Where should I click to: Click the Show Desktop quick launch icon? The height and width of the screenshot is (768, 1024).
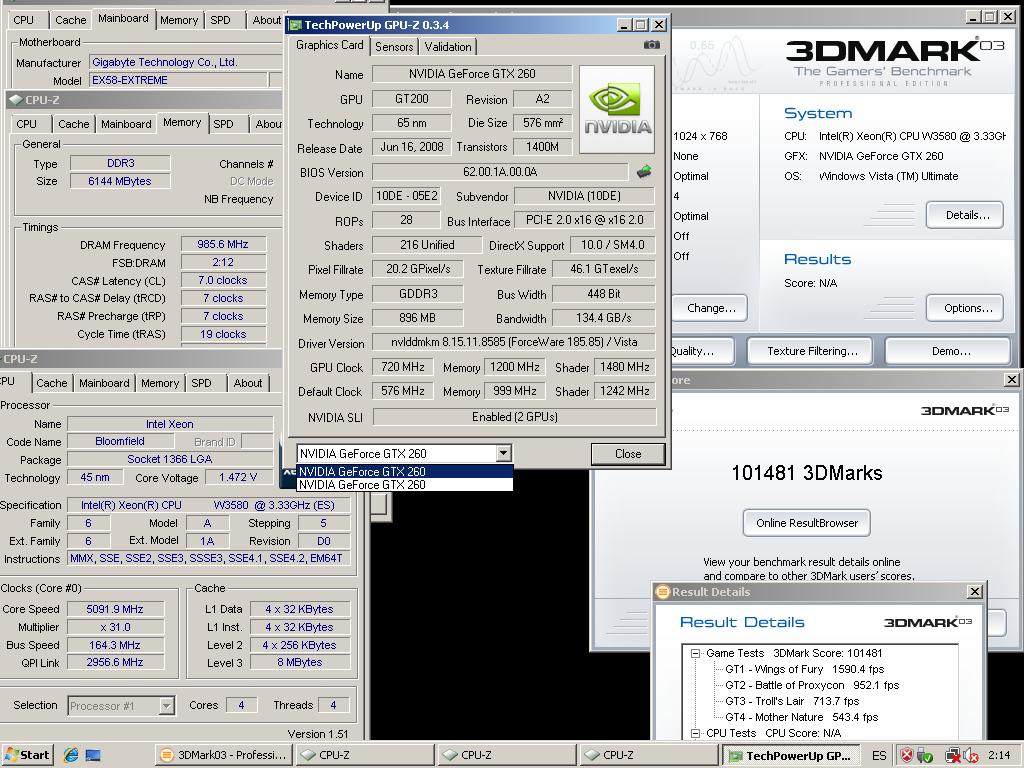click(x=93, y=756)
